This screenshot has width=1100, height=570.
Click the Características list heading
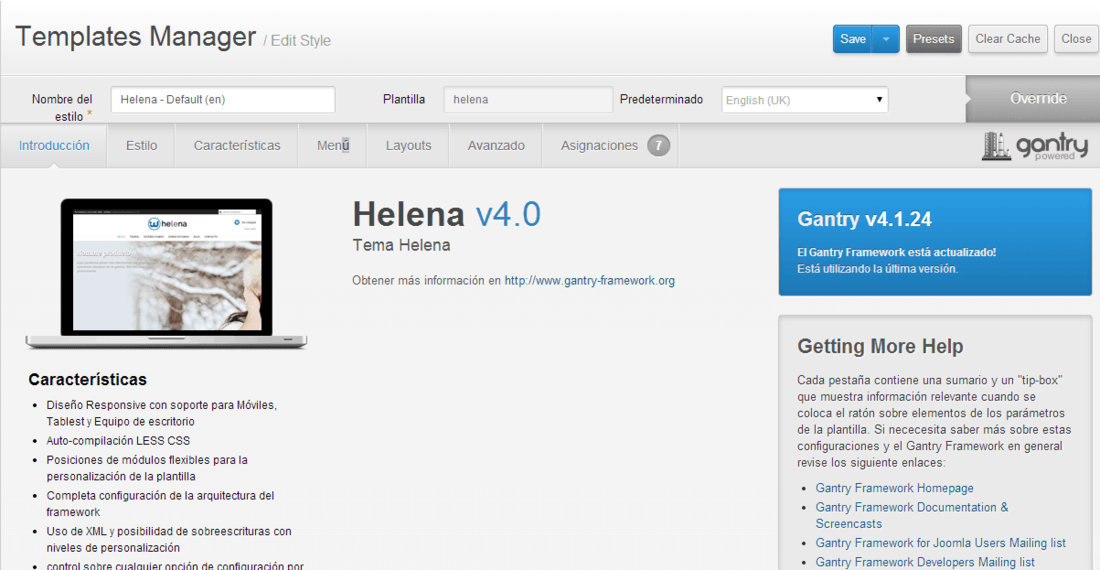pyautogui.click(x=88, y=379)
